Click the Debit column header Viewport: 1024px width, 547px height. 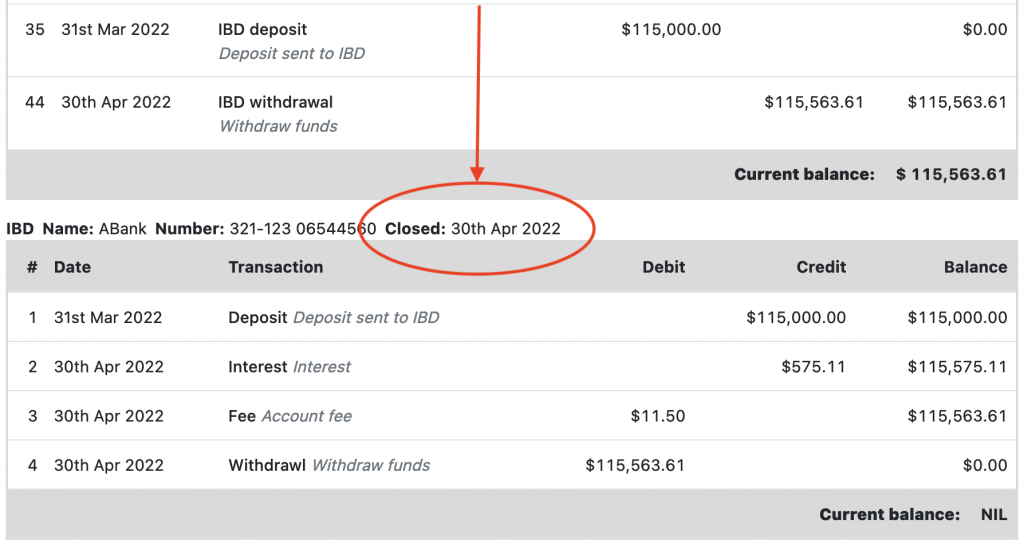[x=664, y=267]
